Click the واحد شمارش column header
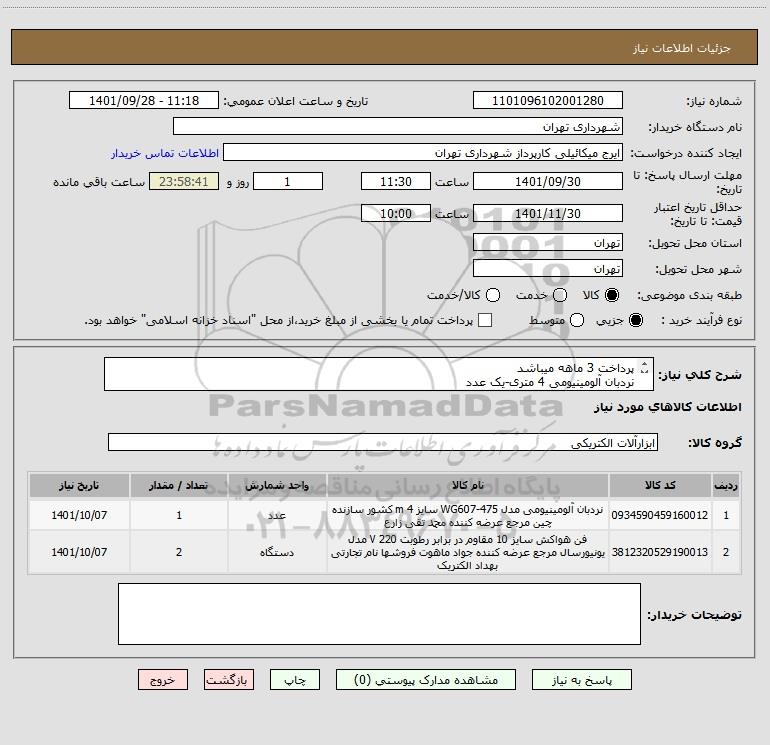Viewport: 770px width, 745px height. coord(277,485)
